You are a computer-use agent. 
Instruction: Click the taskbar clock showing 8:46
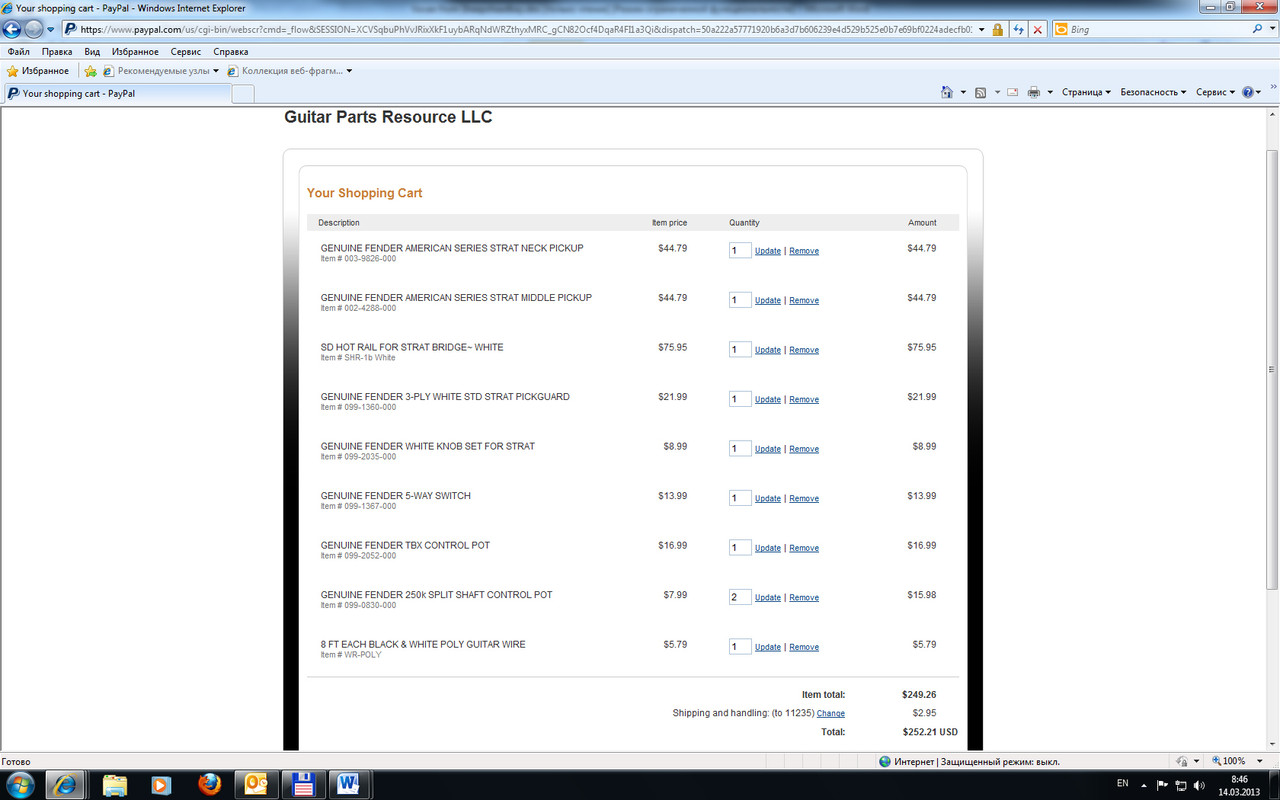pos(1240,785)
